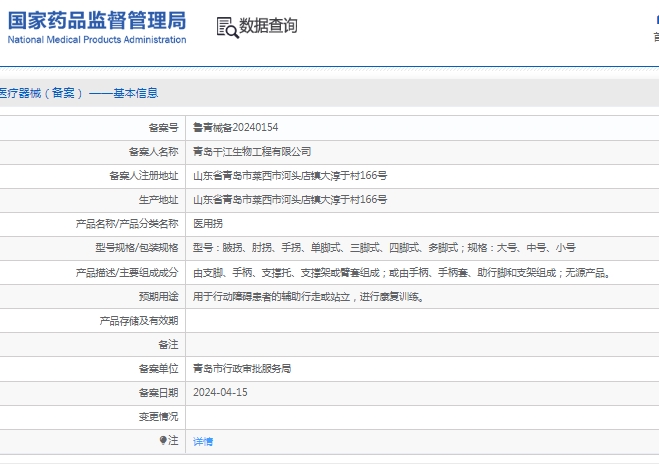Click the 产品描述/主要组成成分 label
Image resolution: width=659 pixels, height=464 pixels.
click(x=127, y=273)
